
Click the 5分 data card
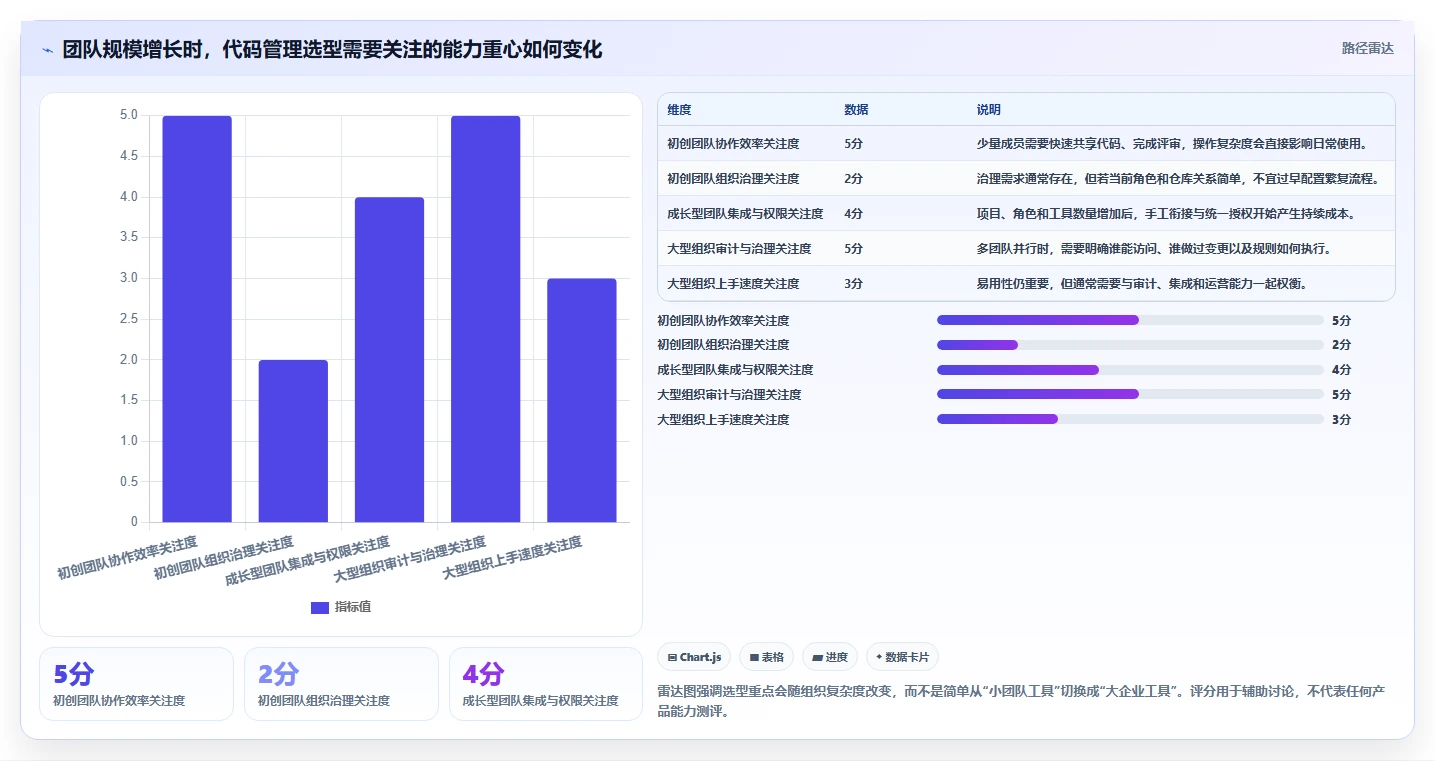coord(136,684)
